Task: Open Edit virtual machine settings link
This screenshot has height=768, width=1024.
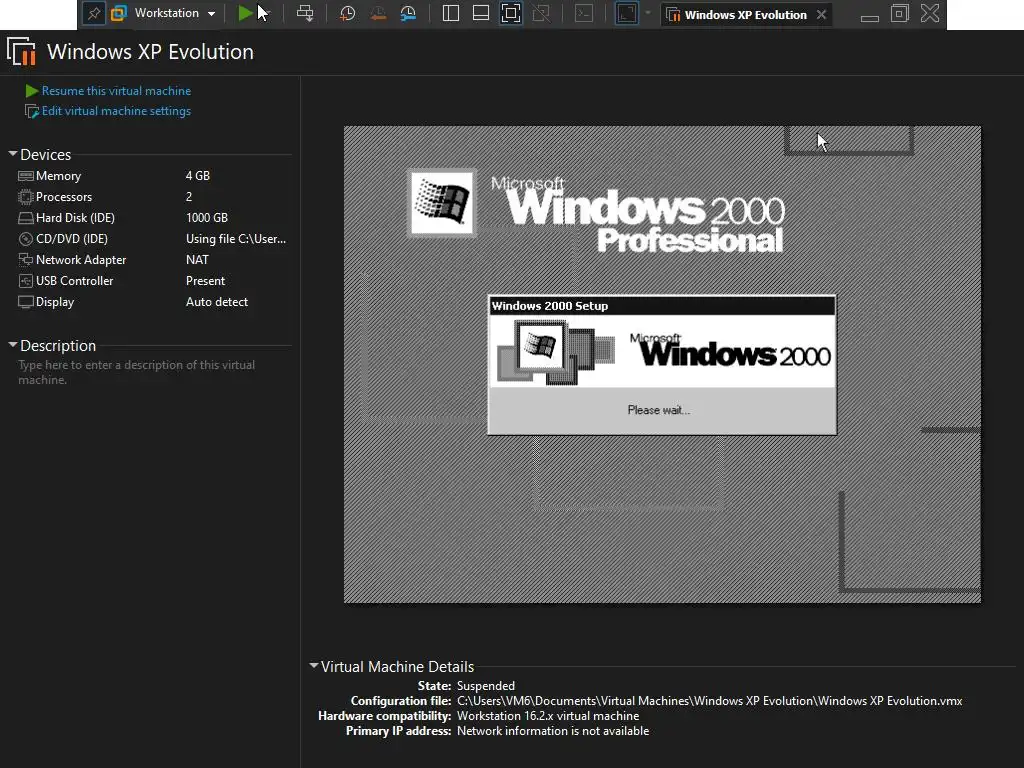Action: [116, 111]
